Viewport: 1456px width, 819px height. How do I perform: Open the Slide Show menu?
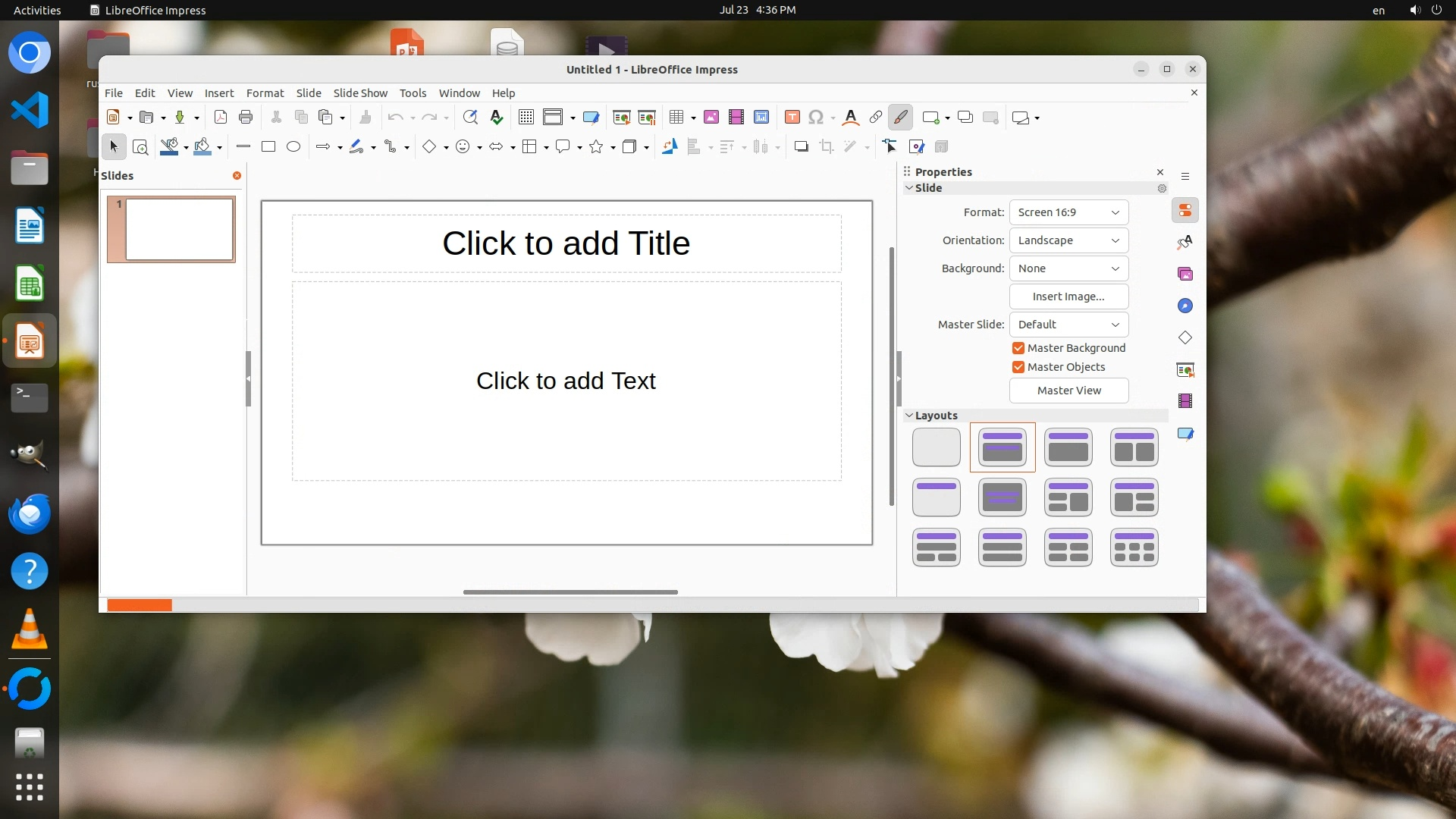[x=360, y=93]
